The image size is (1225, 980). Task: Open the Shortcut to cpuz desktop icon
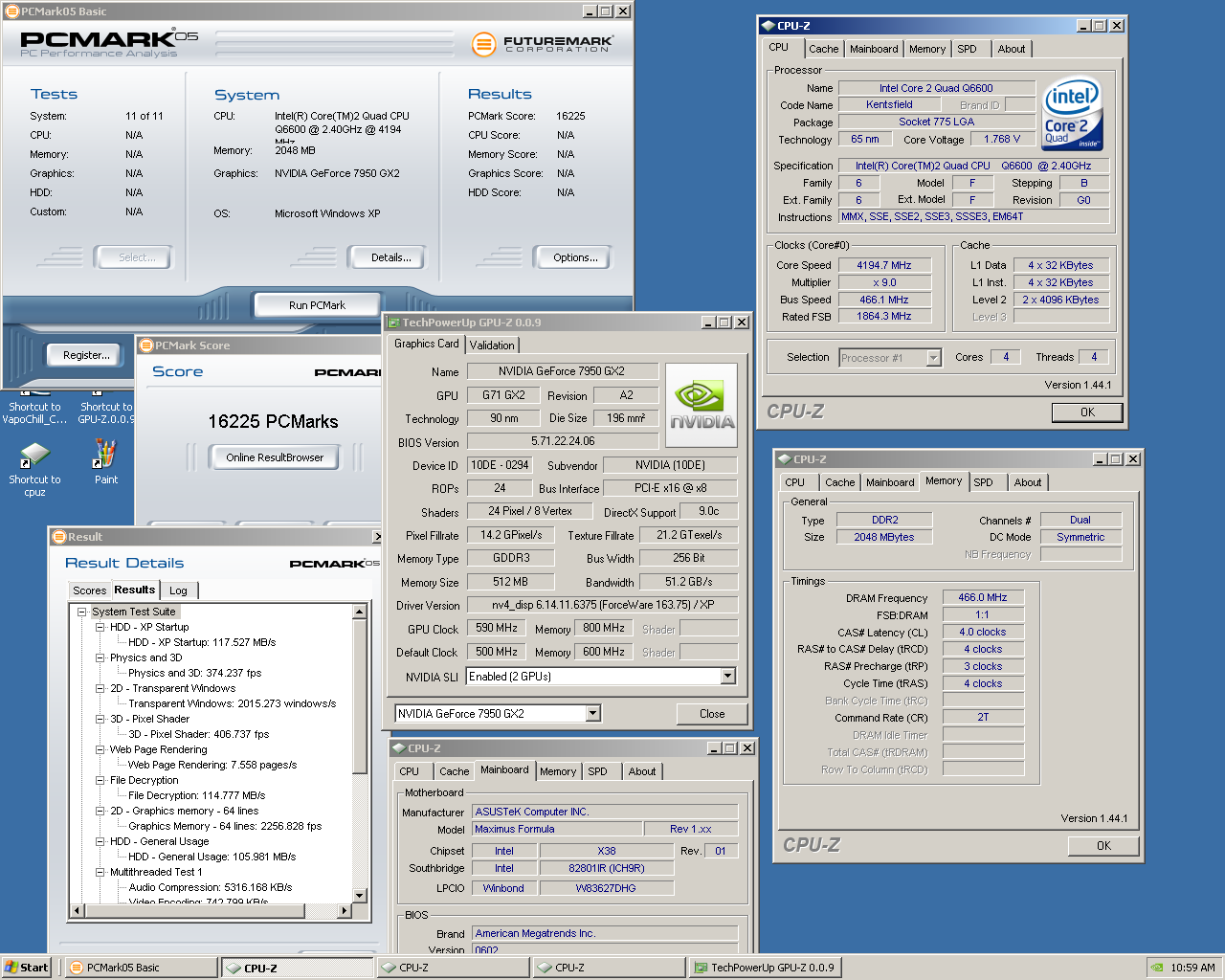point(34,469)
